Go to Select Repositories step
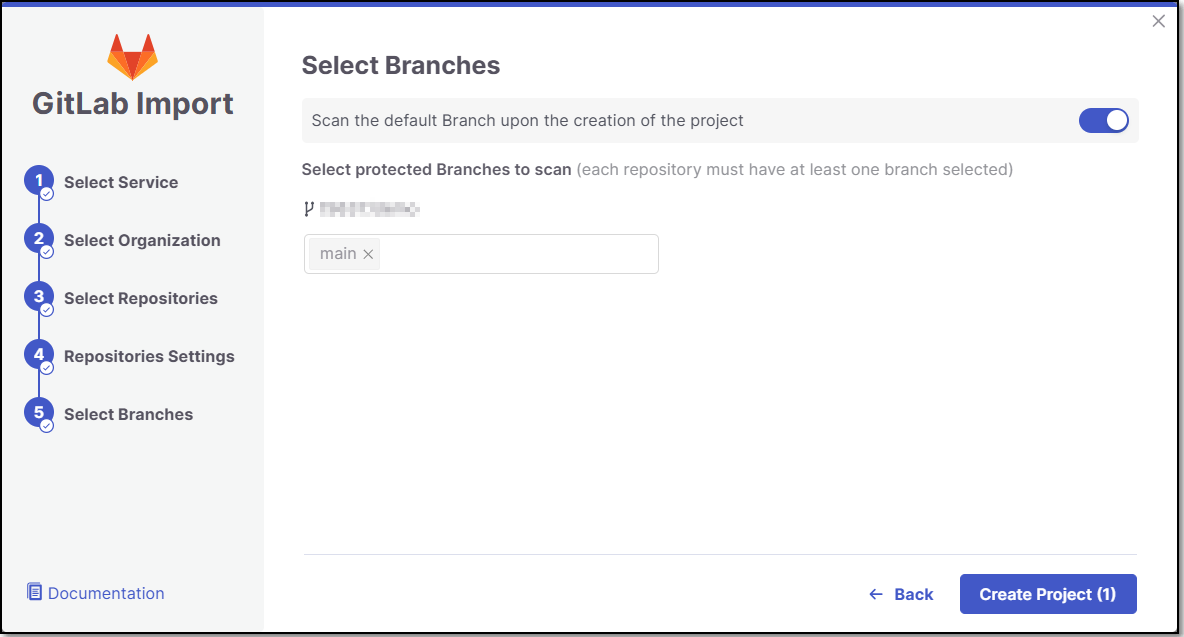This screenshot has height=637, width=1184. click(140, 298)
